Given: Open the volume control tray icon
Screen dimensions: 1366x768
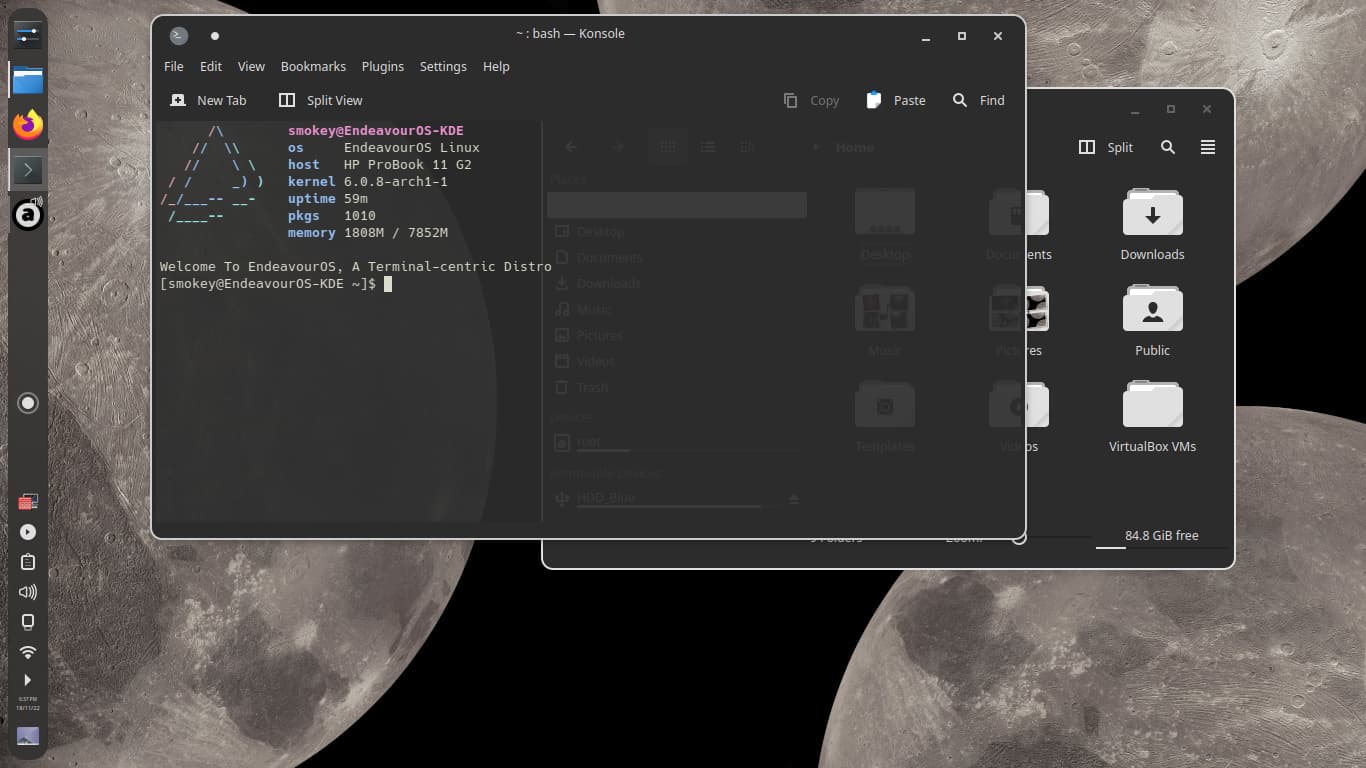Looking at the screenshot, I should 28,592.
